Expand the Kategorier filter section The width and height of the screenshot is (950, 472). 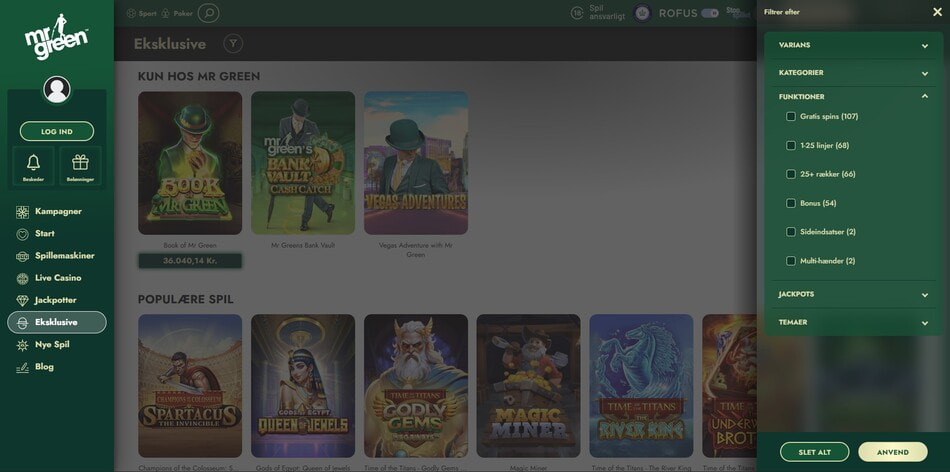tap(854, 73)
